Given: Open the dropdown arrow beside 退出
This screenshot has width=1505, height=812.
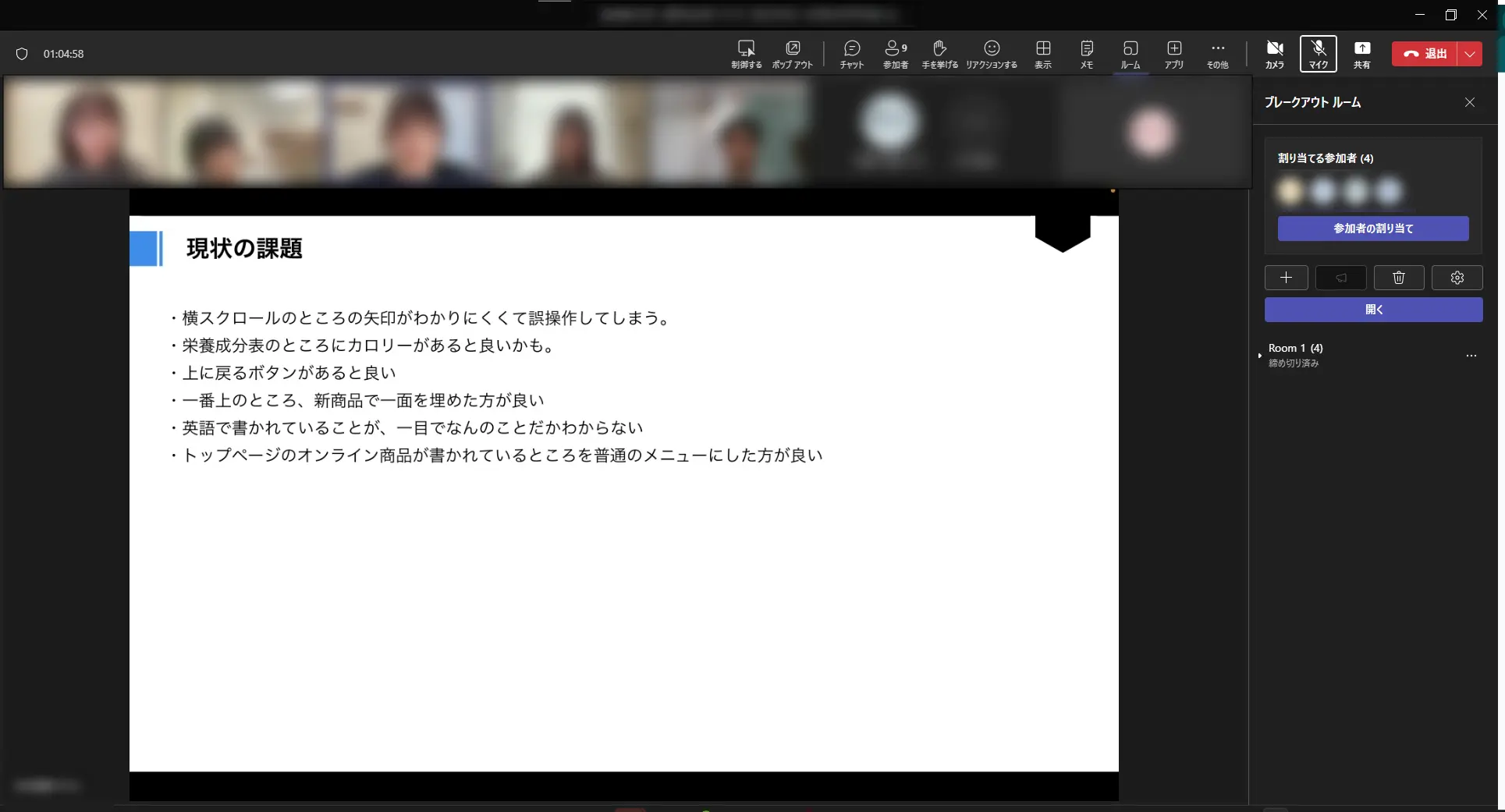Looking at the screenshot, I should [x=1470, y=54].
